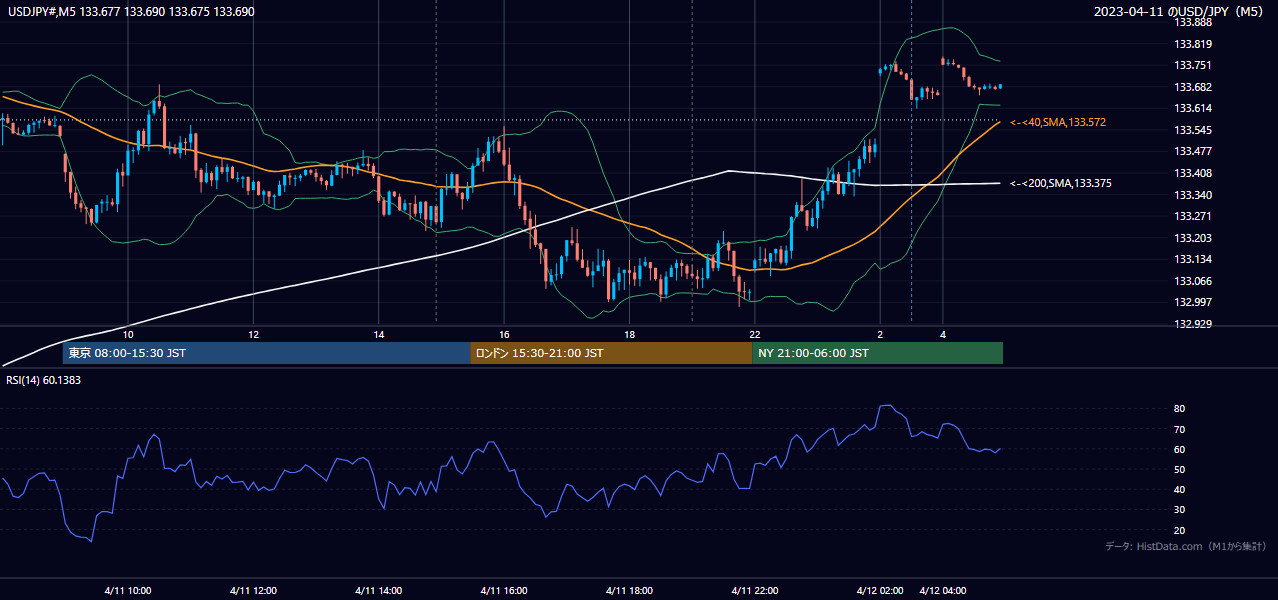Select the 40 SMA 133.572 label

click(1058, 122)
